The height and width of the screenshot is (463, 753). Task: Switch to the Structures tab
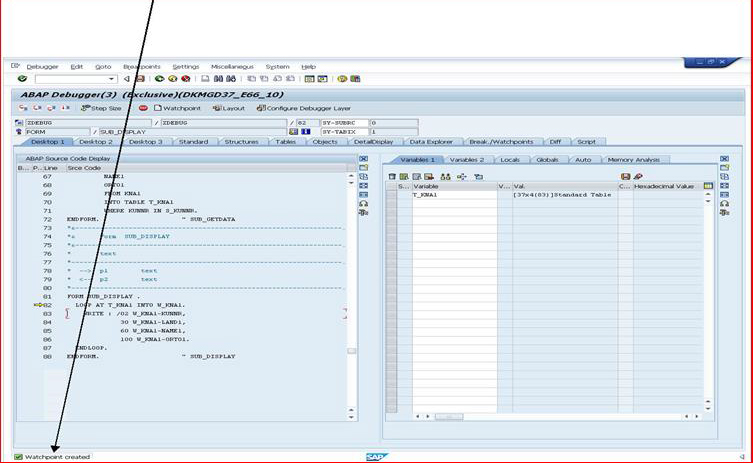[241, 142]
